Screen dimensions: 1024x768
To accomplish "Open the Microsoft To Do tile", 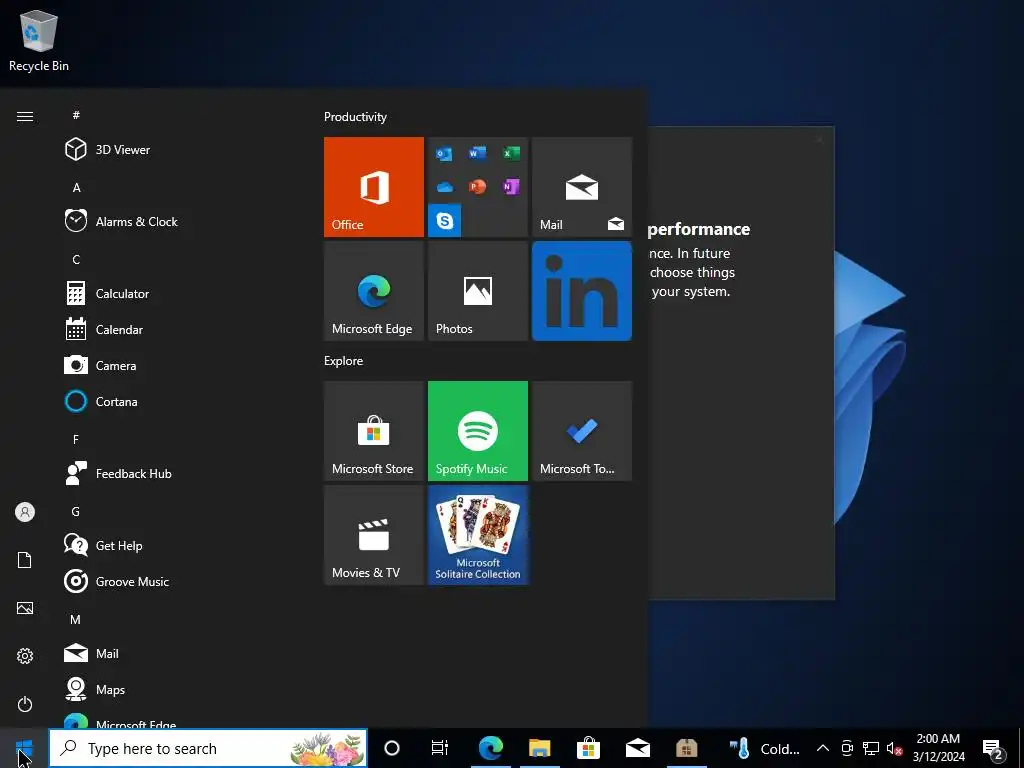I will (x=582, y=431).
